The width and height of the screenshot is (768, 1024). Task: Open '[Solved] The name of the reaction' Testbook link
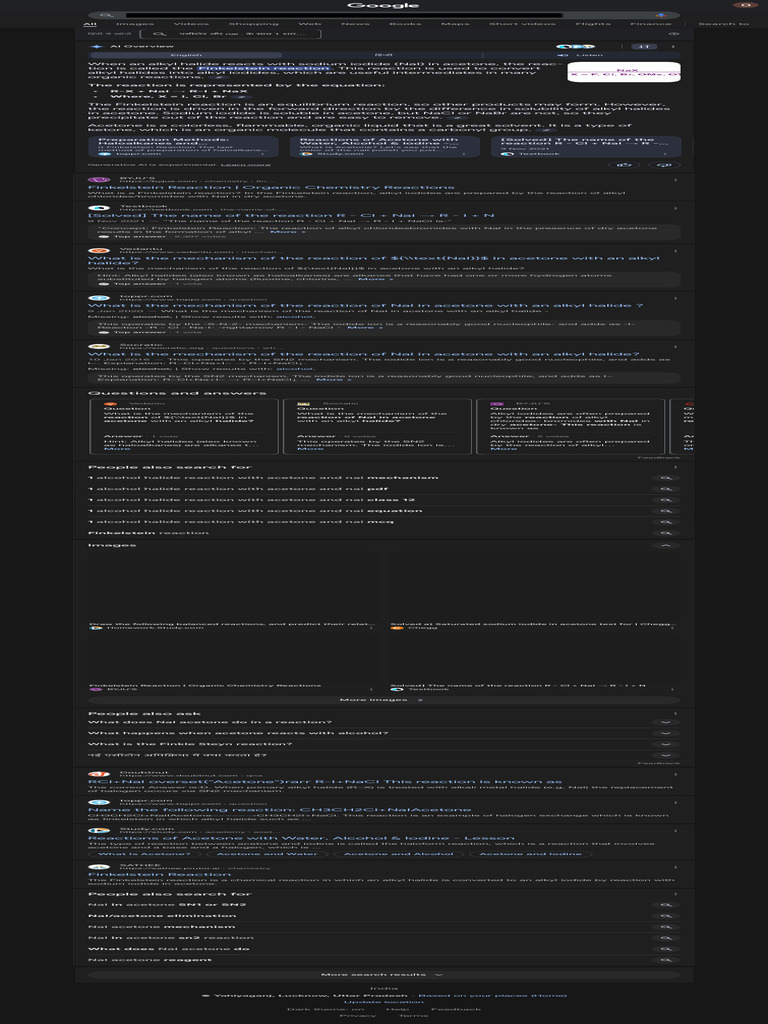[x=291, y=216]
